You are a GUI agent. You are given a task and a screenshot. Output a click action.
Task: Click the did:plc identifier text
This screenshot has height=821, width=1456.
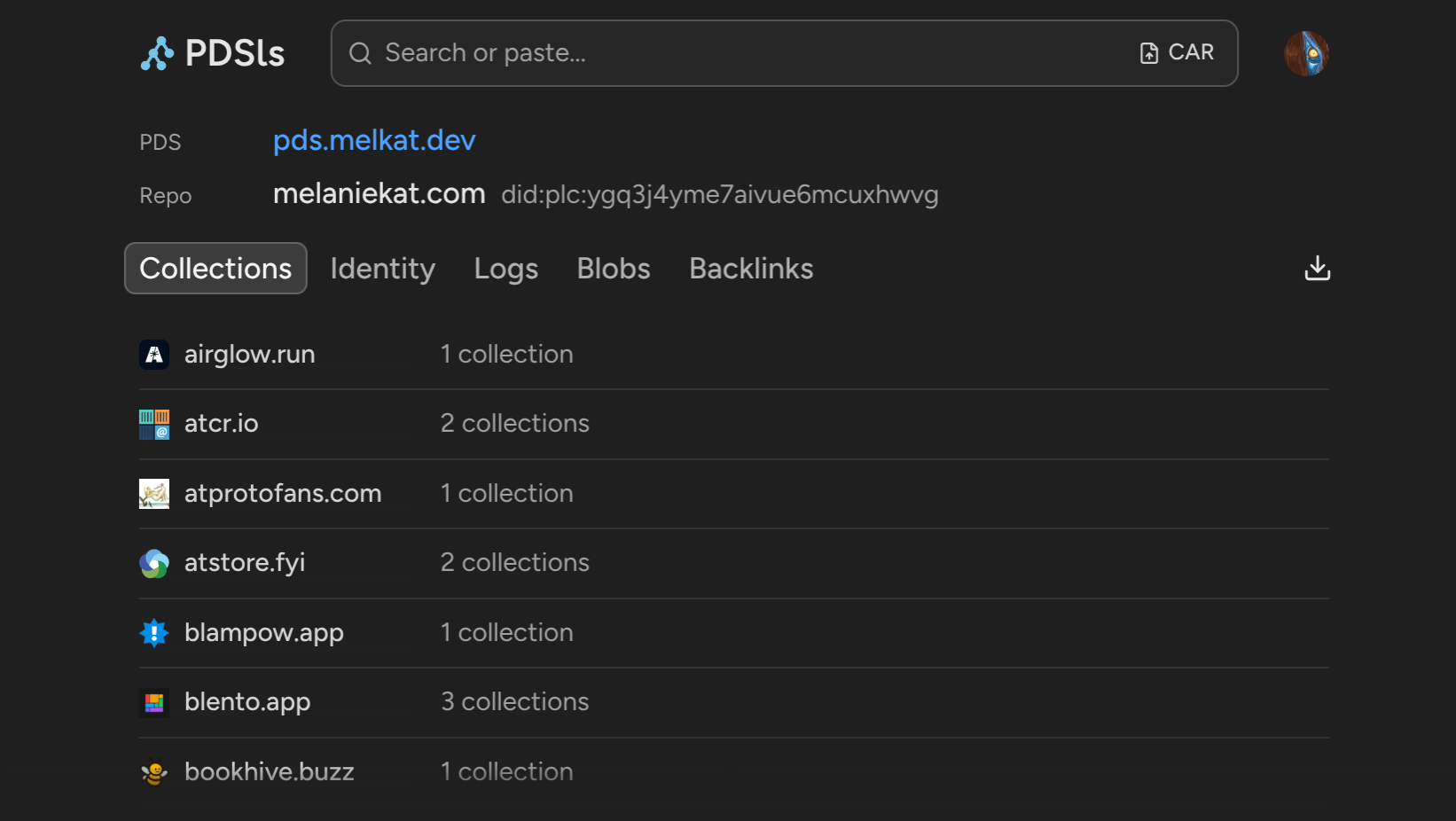click(720, 194)
